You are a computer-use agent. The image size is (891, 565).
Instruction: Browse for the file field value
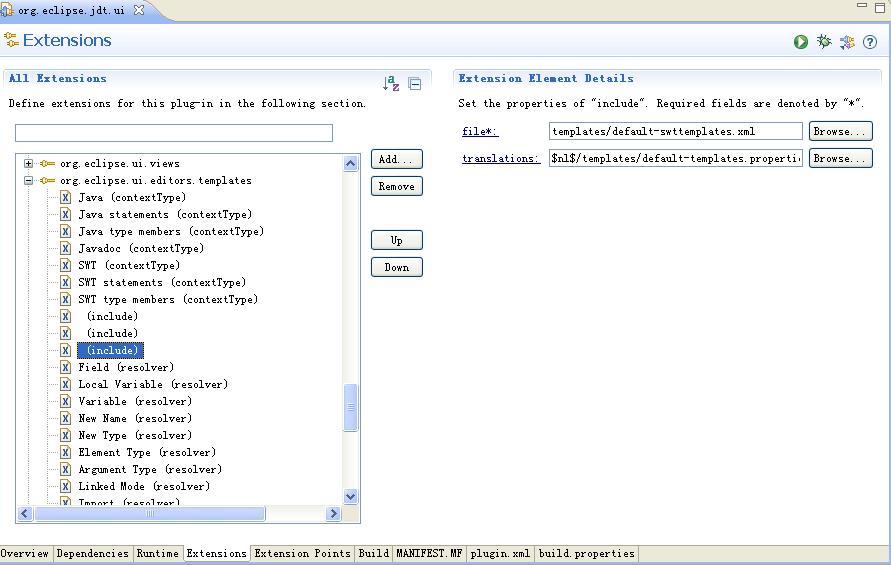(840, 131)
